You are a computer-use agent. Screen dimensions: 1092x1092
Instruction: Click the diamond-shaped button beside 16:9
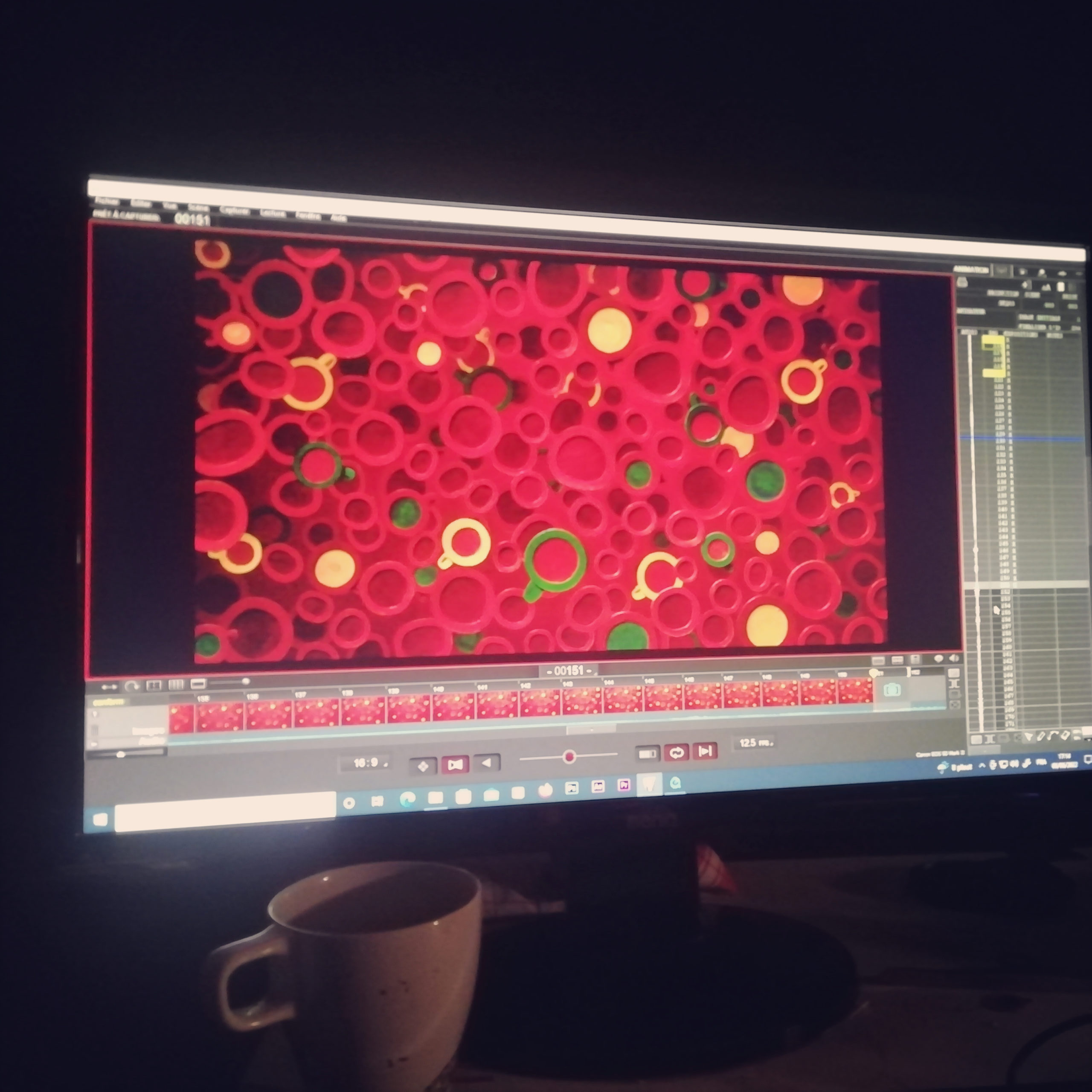pyautogui.click(x=423, y=766)
